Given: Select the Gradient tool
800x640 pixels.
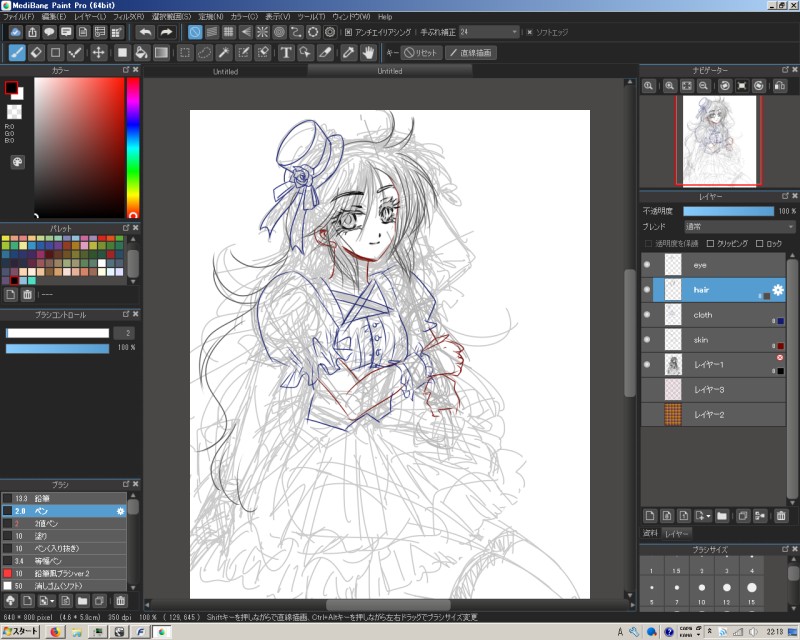Looking at the screenshot, I should [161, 53].
